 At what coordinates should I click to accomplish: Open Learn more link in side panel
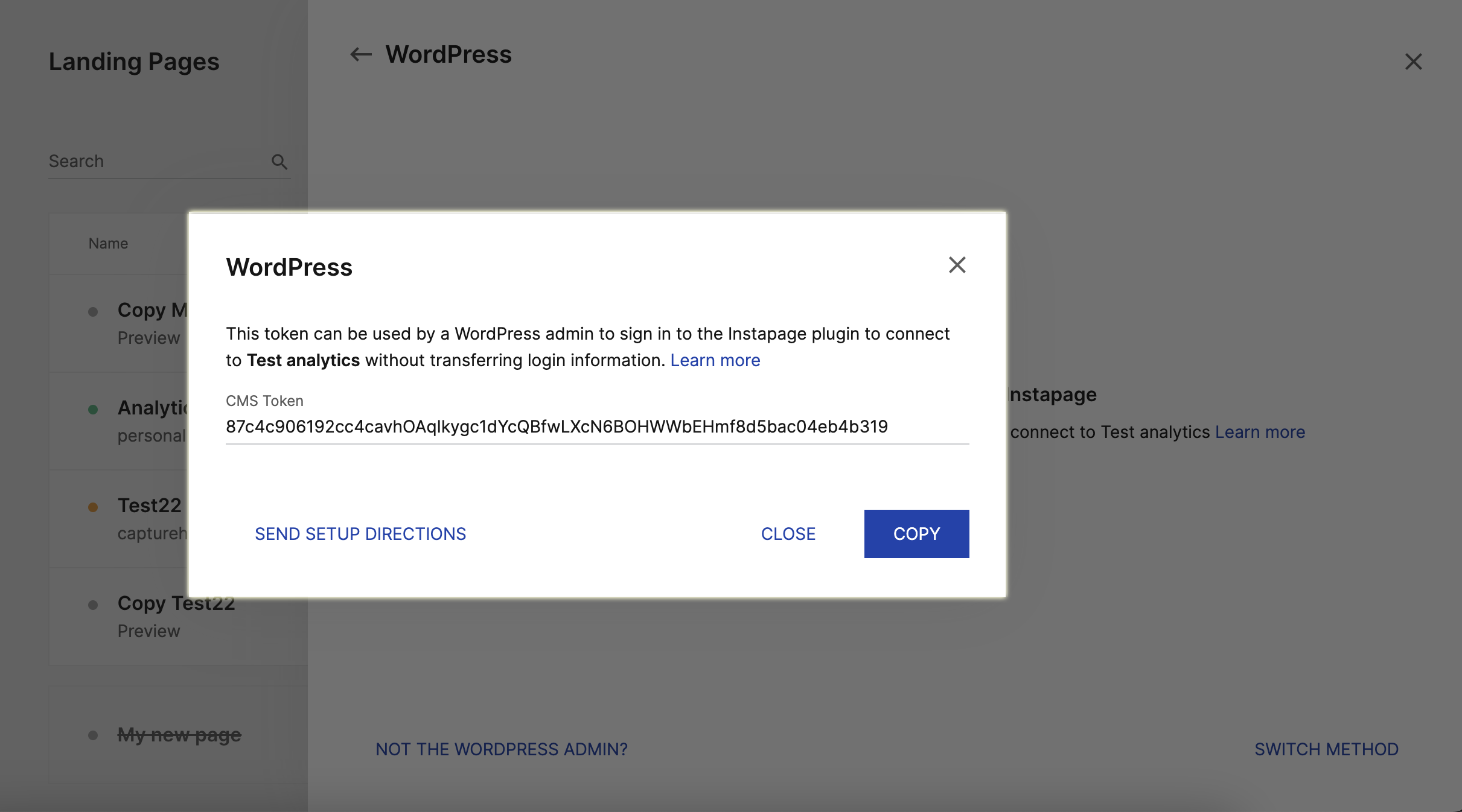(x=1260, y=432)
